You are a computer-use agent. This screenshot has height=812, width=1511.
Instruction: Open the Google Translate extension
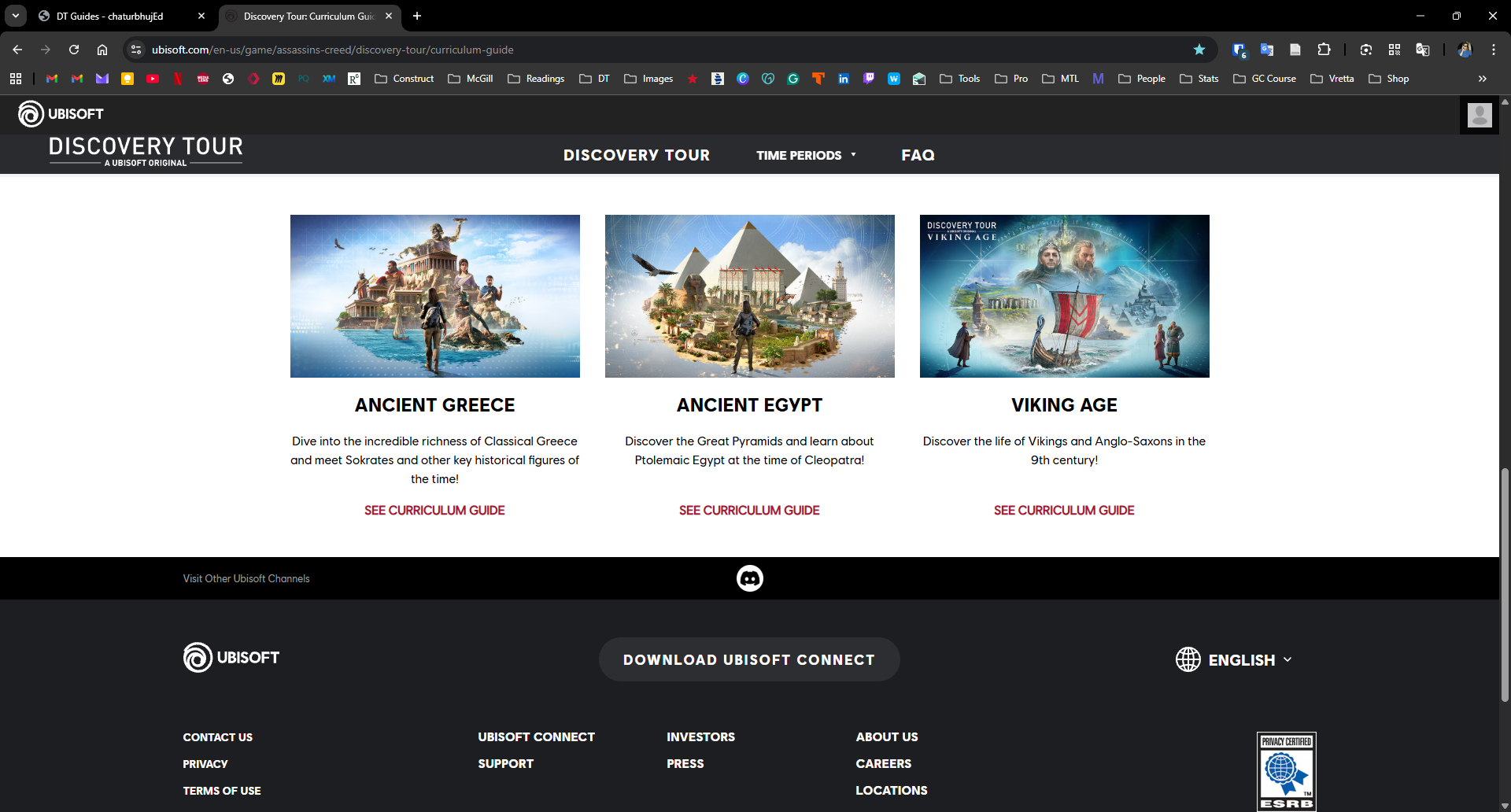[x=1267, y=50]
